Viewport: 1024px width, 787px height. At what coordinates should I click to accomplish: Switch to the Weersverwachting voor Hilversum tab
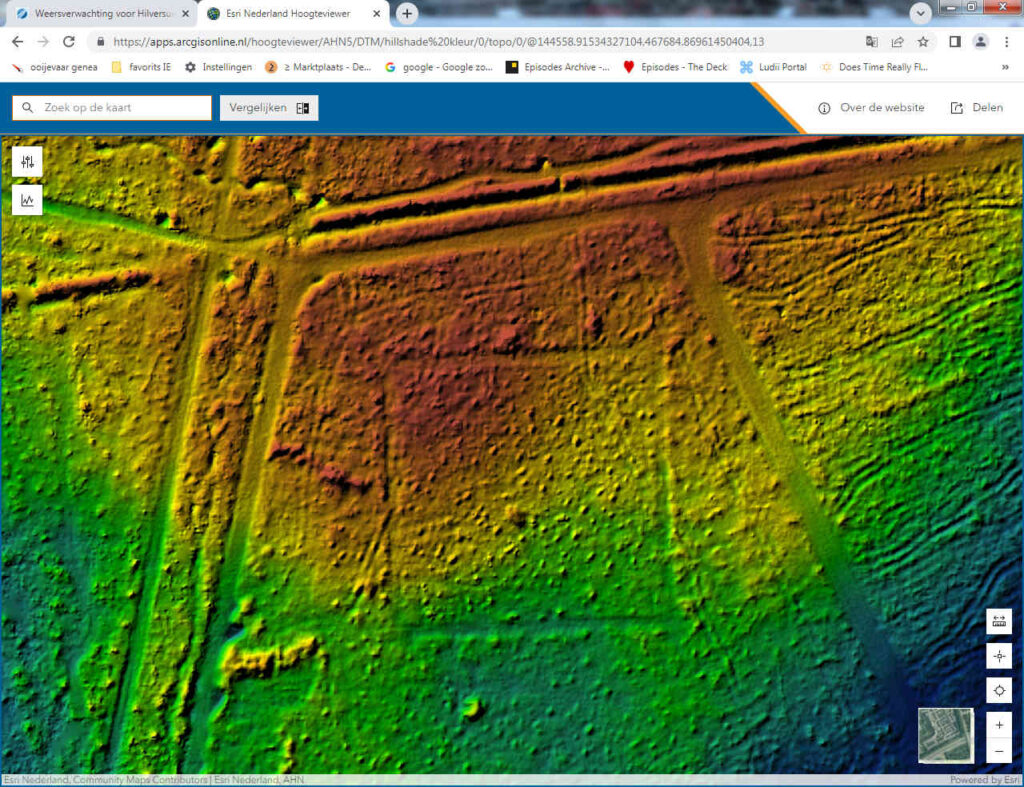[x=100, y=14]
